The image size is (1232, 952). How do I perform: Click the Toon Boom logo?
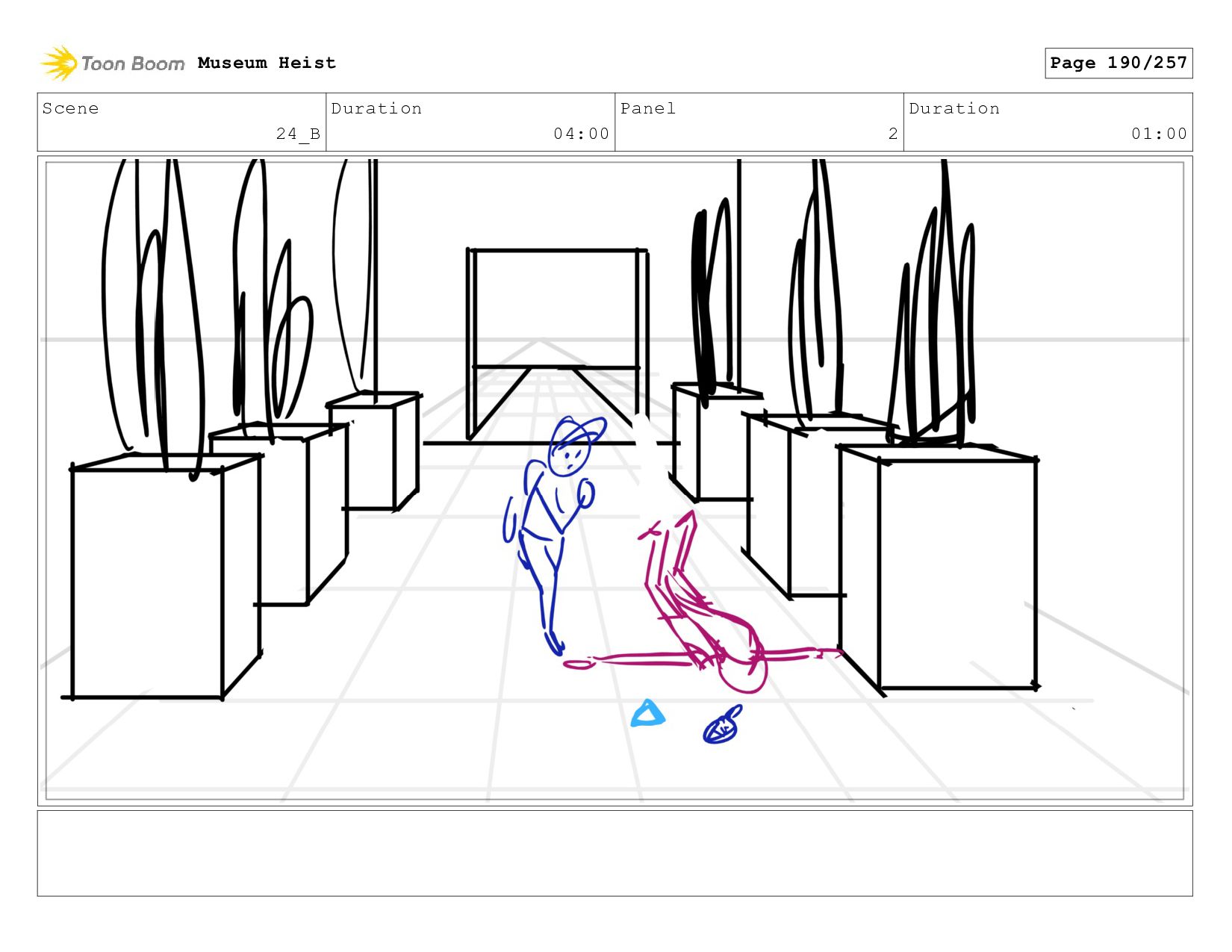(112, 63)
